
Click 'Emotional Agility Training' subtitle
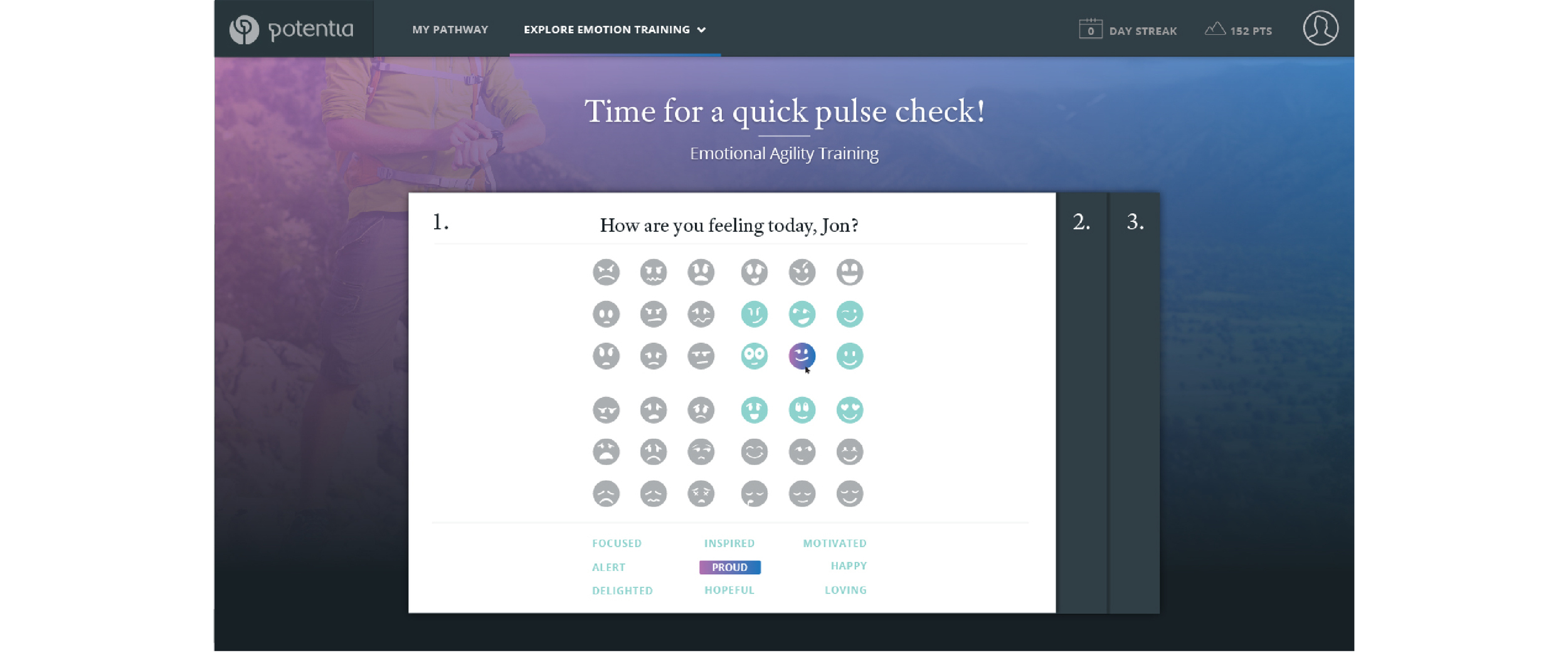[x=784, y=154]
